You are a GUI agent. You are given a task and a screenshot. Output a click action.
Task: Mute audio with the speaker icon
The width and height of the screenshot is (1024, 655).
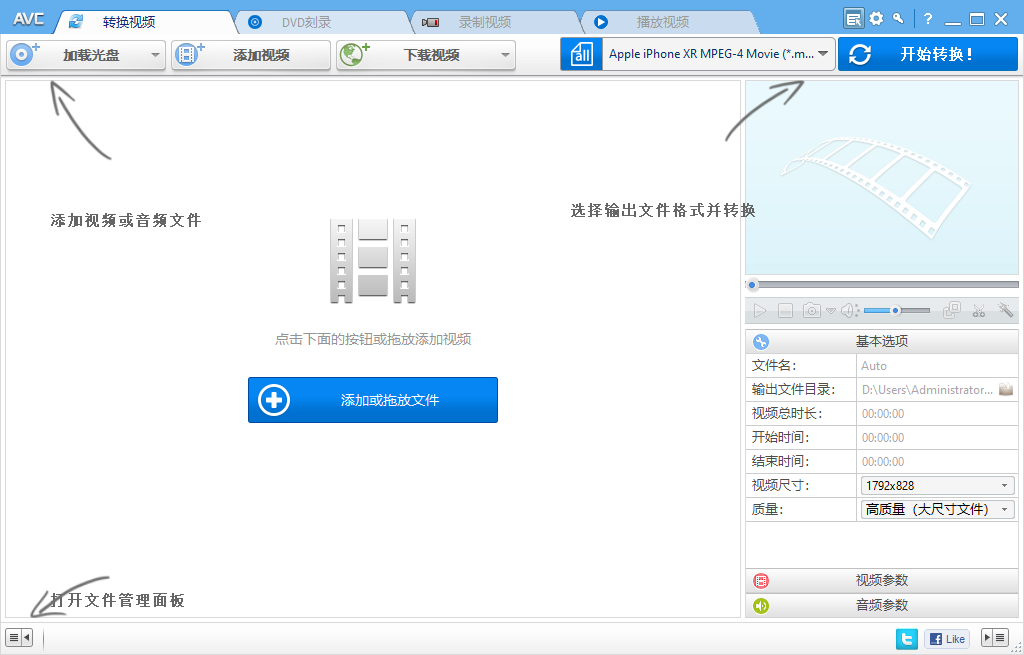click(848, 311)
